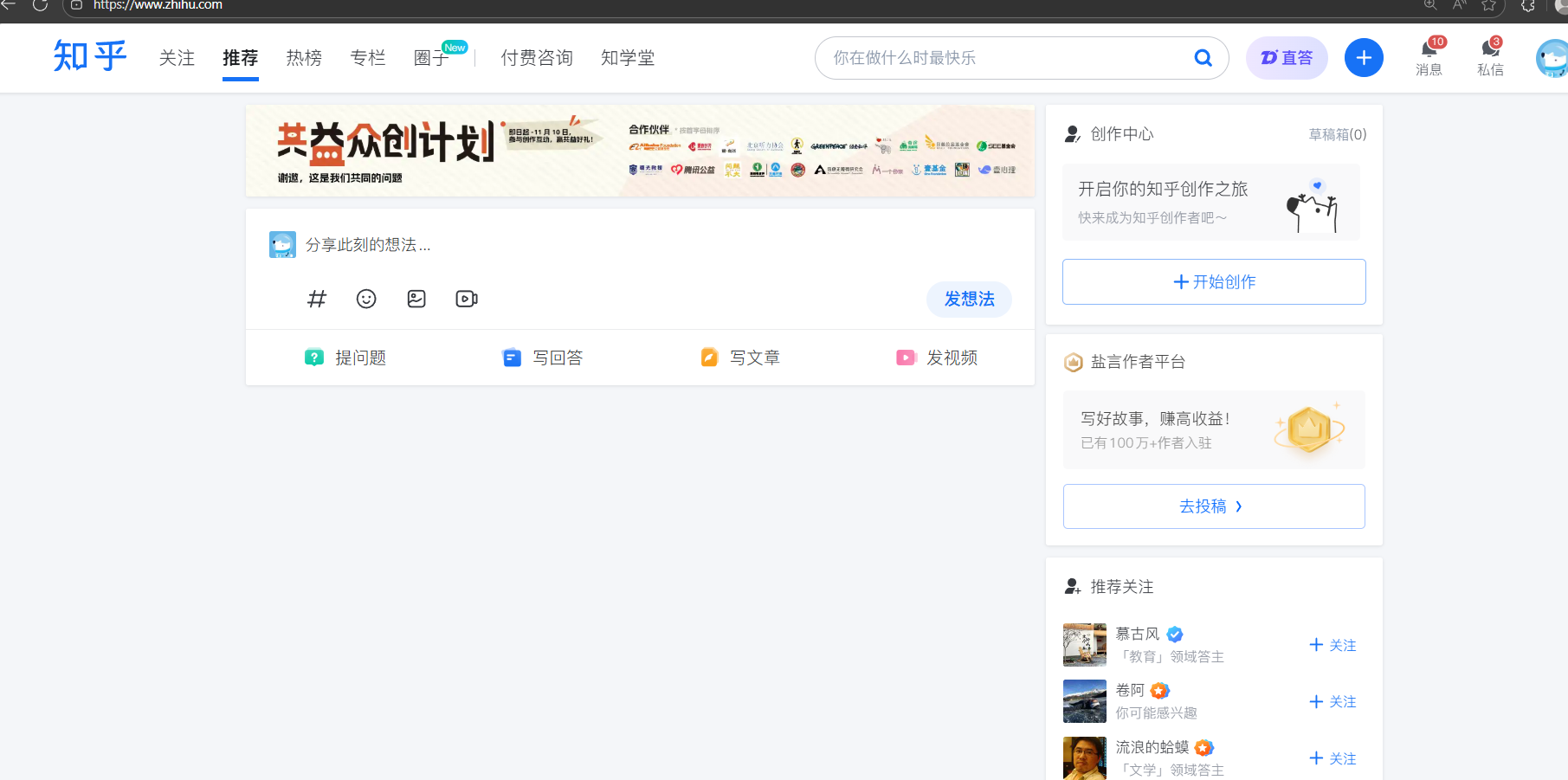Follow user 流浪的蛤蟆
The image size is (1568, 780).
[1333, 758]
